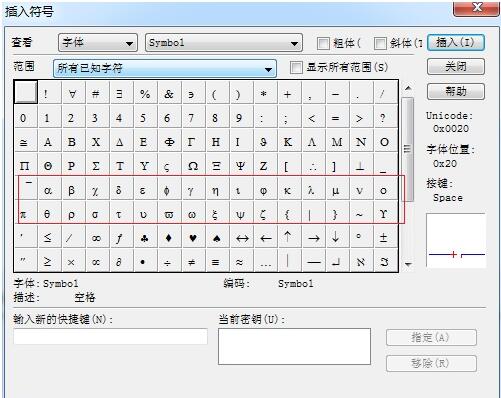The image size is (501, 398).
Task: Click the 当前密钥 list box
Action: point(294,346)
